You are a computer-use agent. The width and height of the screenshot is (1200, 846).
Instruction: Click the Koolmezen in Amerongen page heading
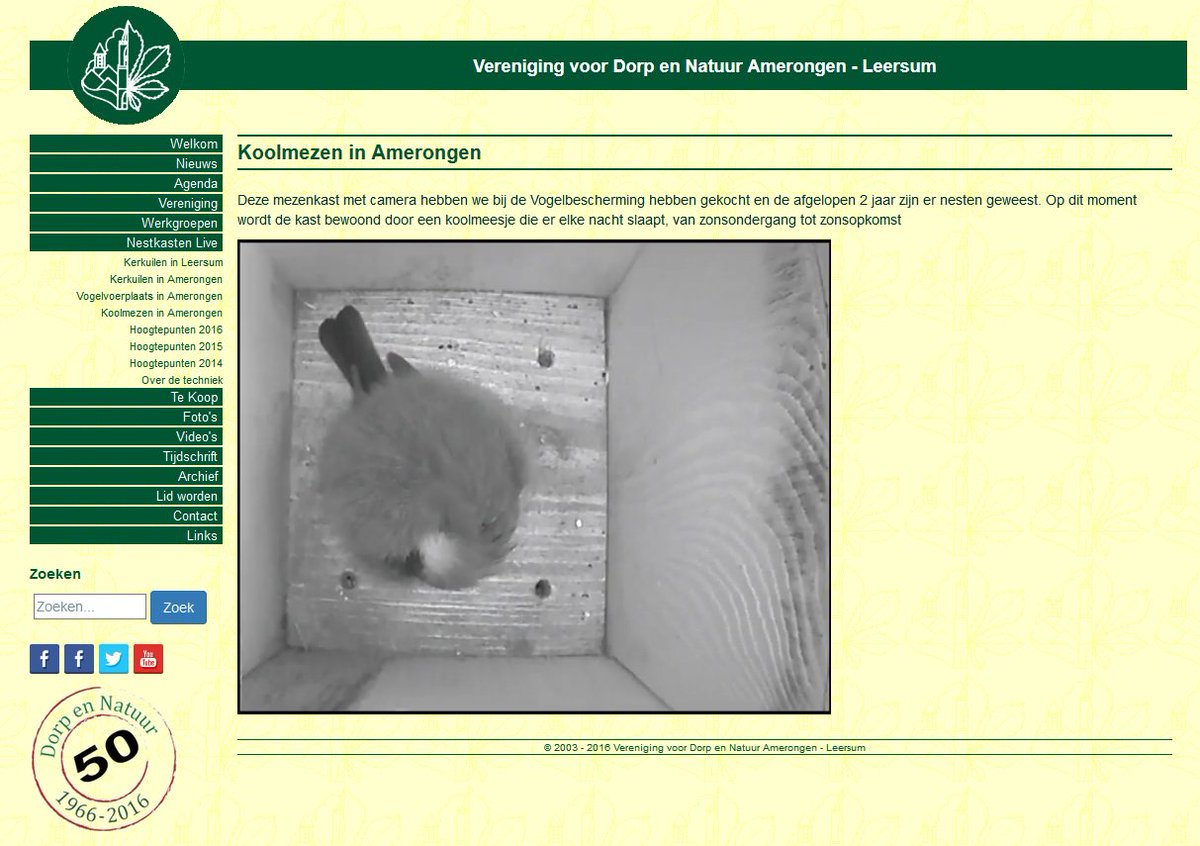359,153
